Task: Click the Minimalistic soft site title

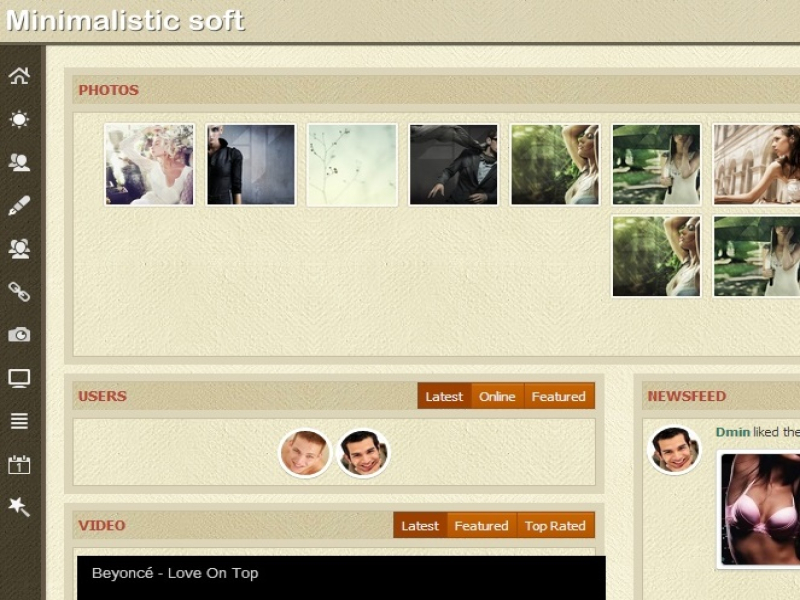Action: 125,21
